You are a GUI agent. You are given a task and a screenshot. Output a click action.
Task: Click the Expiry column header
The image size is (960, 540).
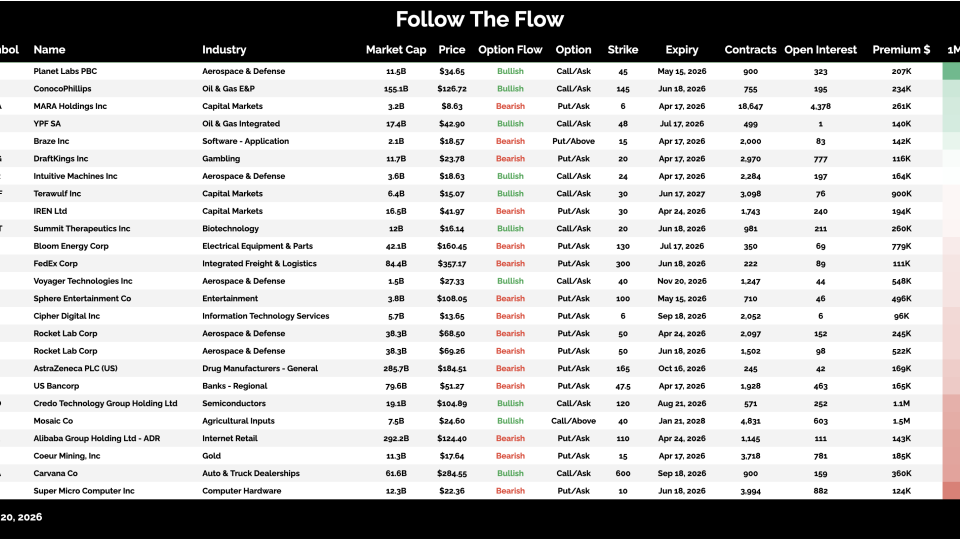click(682, 50)
